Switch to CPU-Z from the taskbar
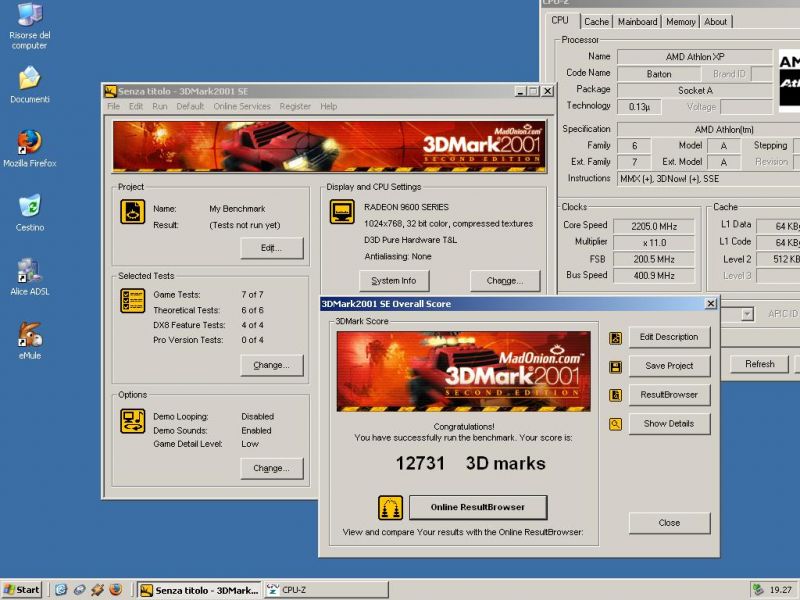 (327, 590)
